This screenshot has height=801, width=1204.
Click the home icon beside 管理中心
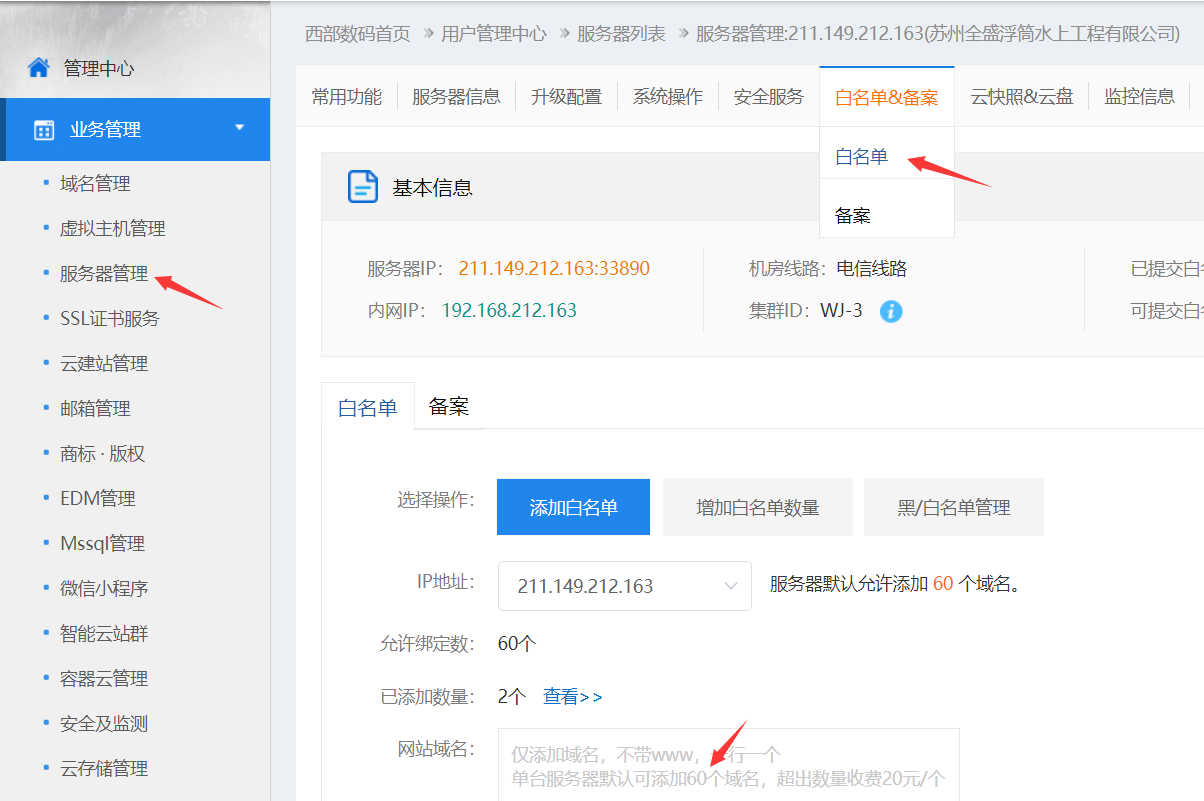pyautogui.click(x=38, y=68)
